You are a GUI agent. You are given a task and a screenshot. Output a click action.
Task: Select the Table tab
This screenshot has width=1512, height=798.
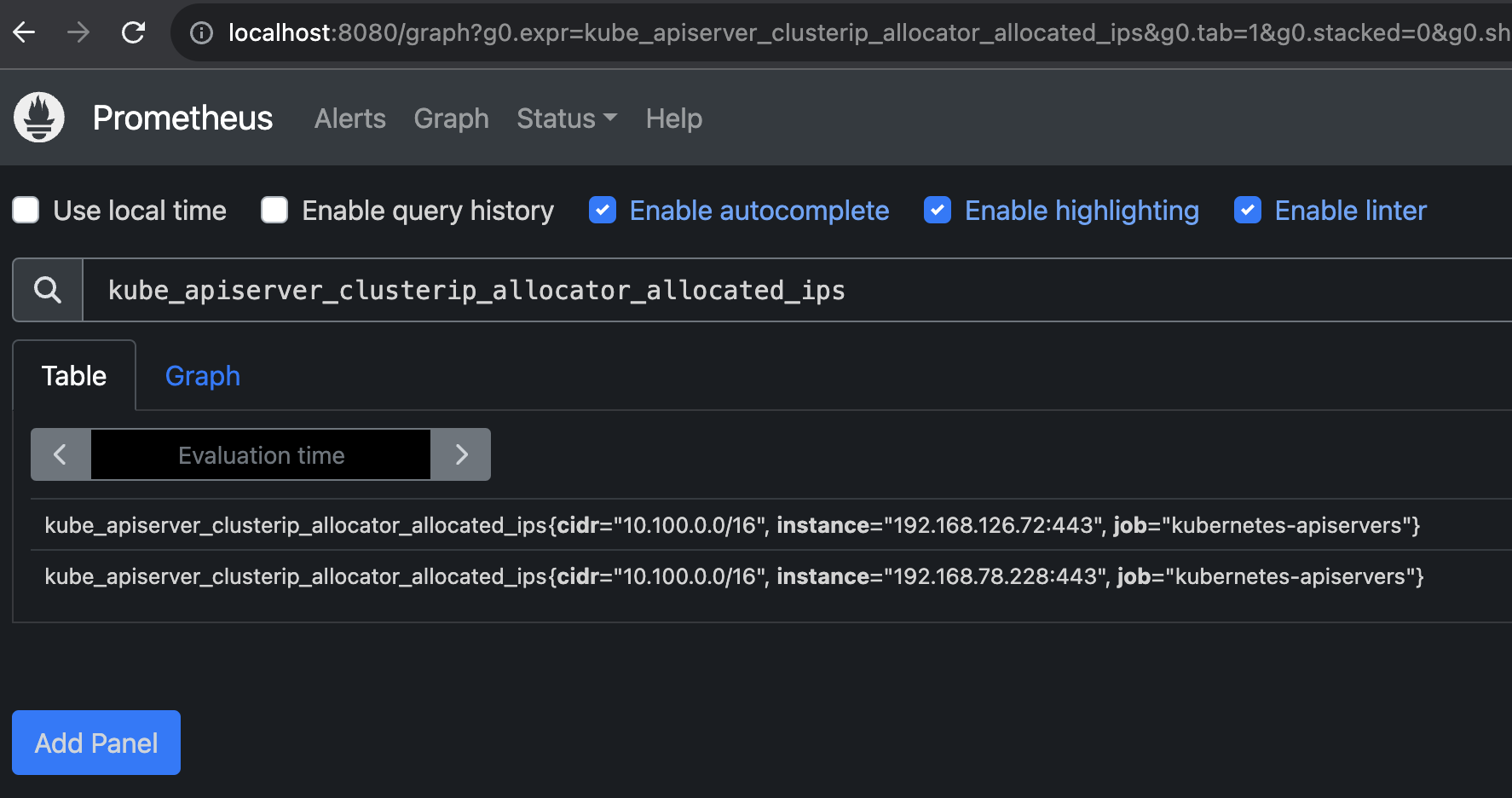pyautogui.click(x=74, y=375)
